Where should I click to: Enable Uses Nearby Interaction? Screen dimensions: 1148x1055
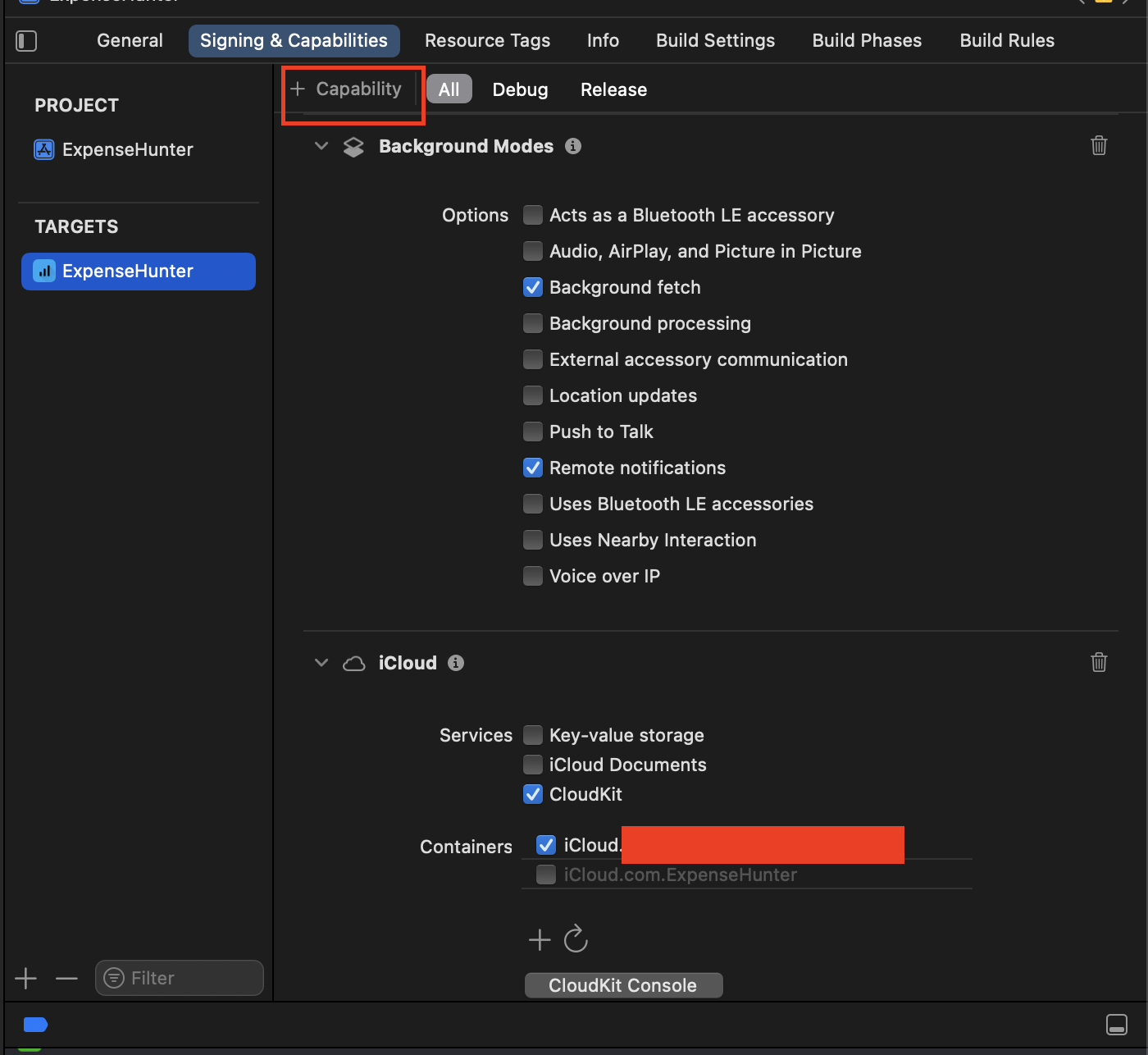[x=533, y=540]
